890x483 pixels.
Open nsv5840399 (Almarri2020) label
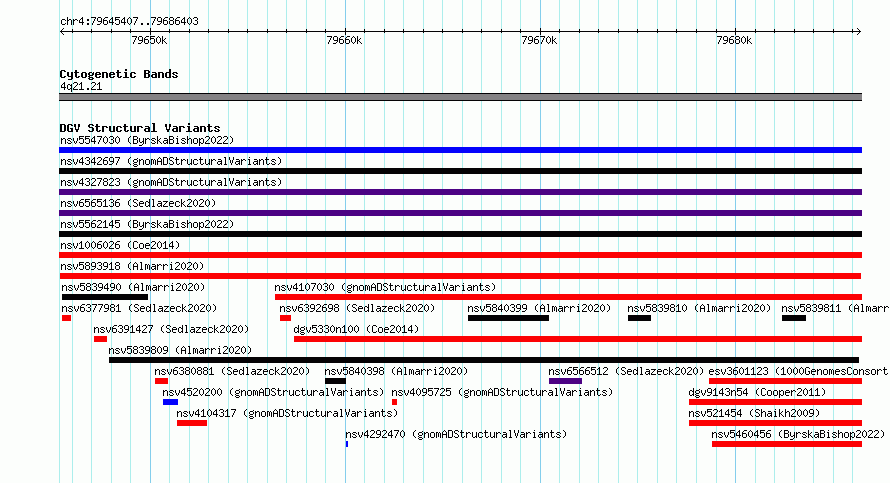[539, 308]
